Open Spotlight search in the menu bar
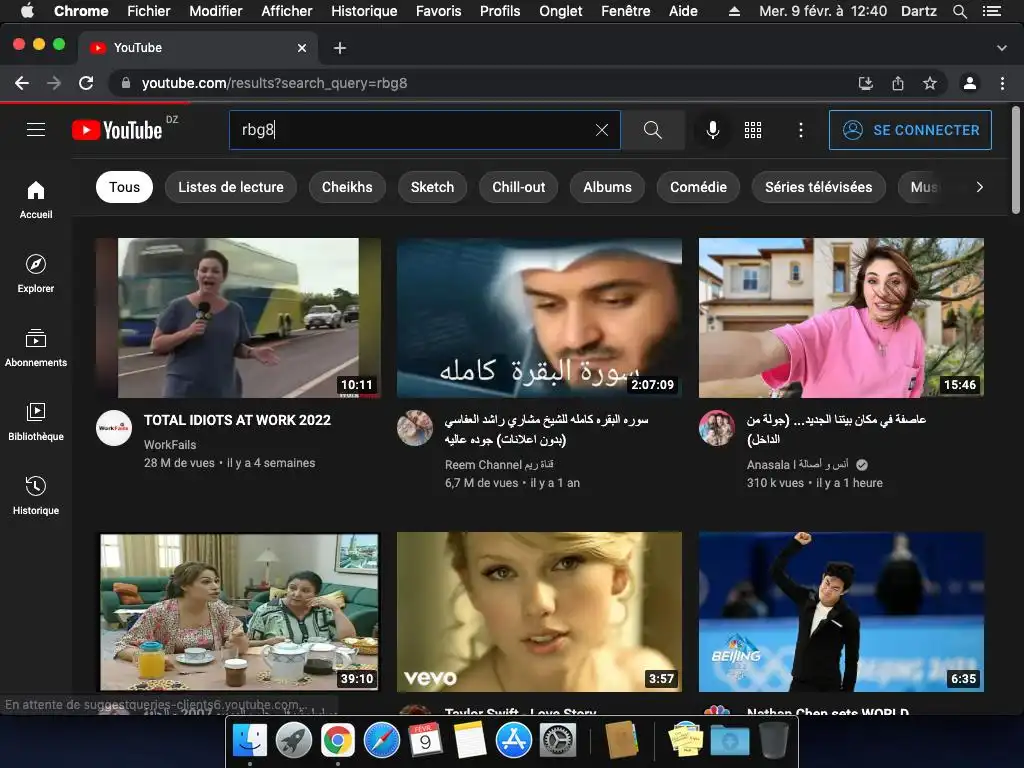 click(x=959, y=11)
